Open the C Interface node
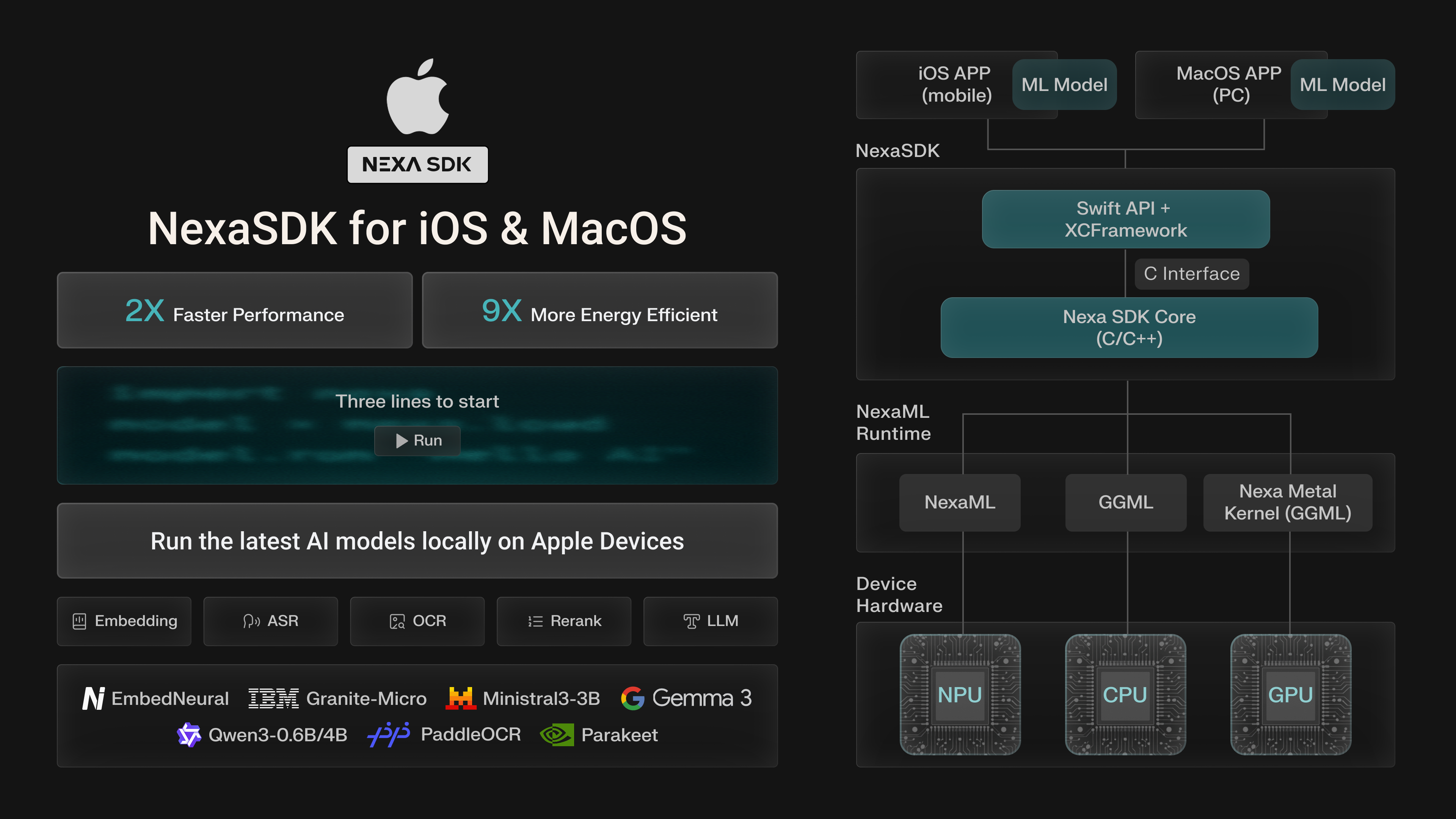 (x=1191, y=273)
